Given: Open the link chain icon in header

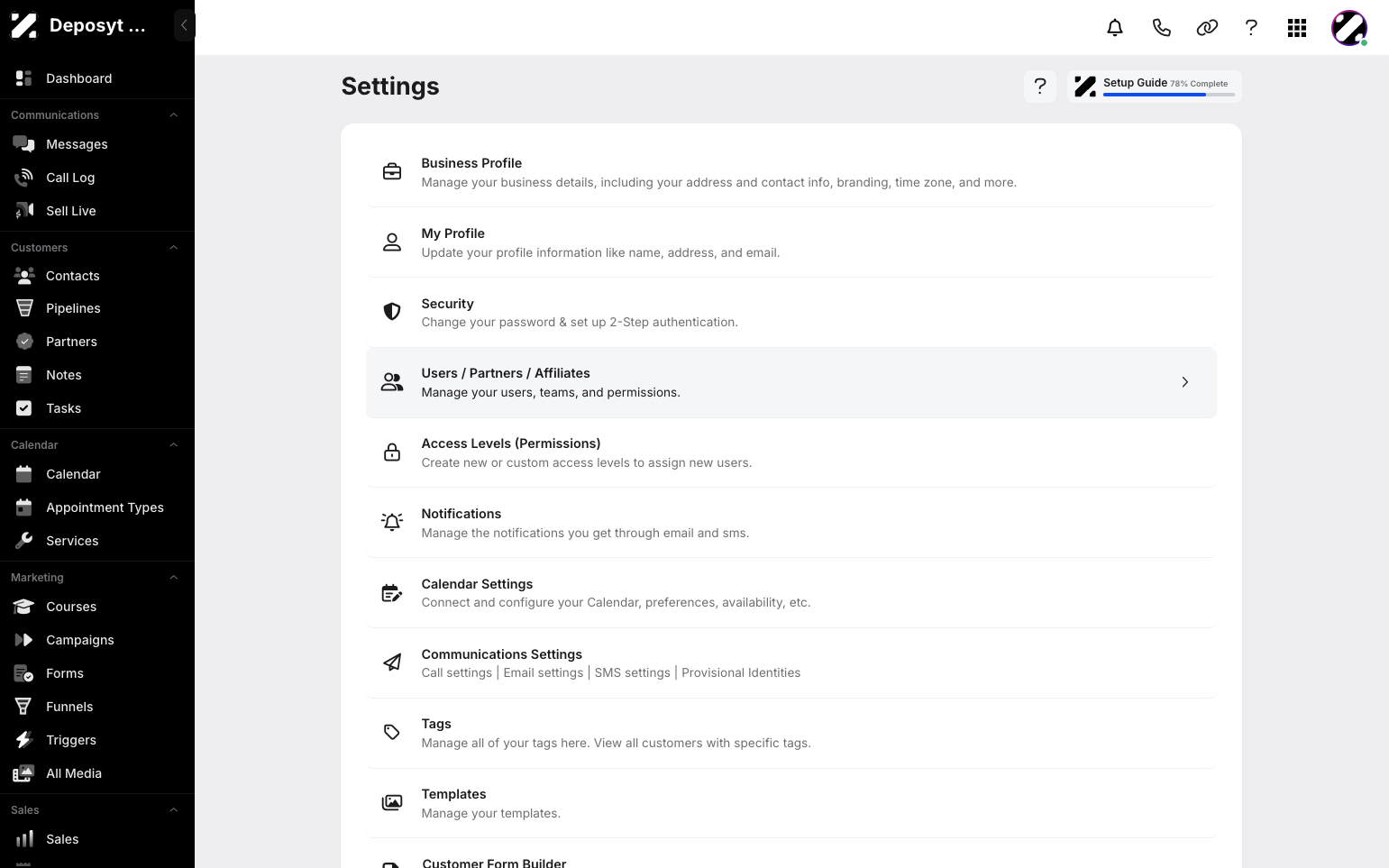Looking at the screenshot, I should click(1207, 28).
